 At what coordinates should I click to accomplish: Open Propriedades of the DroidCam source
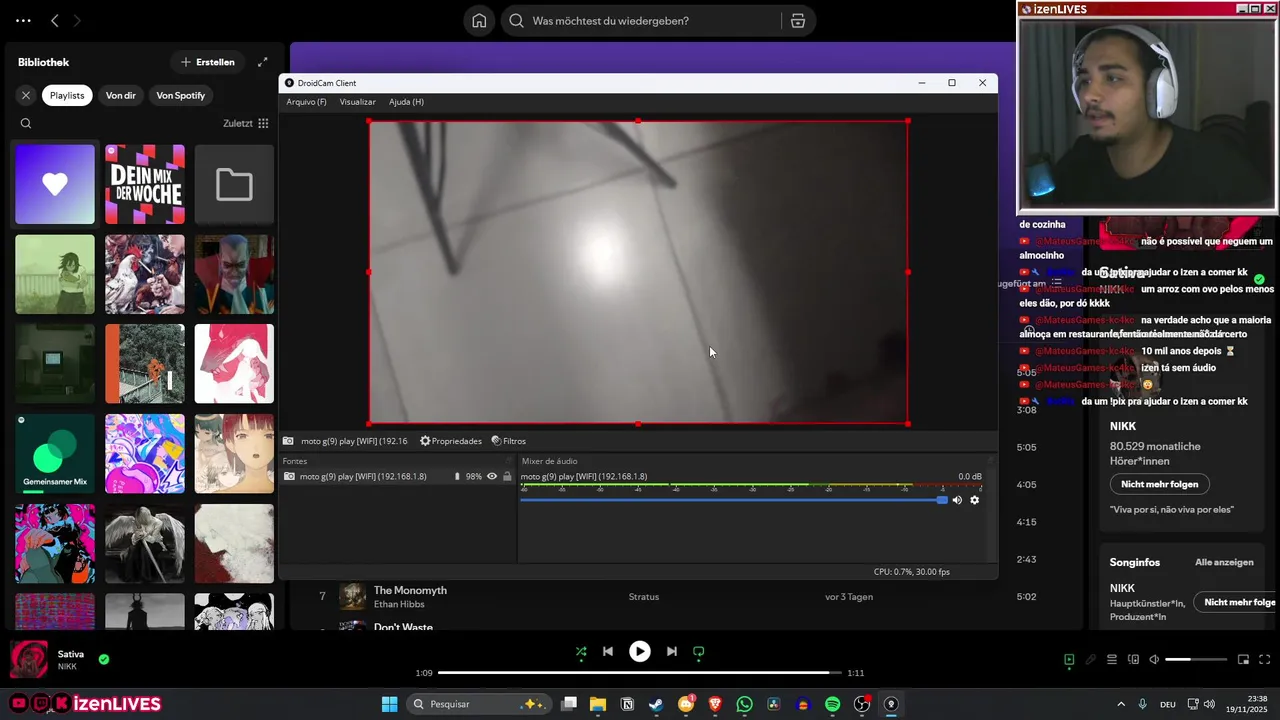click(451, 441)
